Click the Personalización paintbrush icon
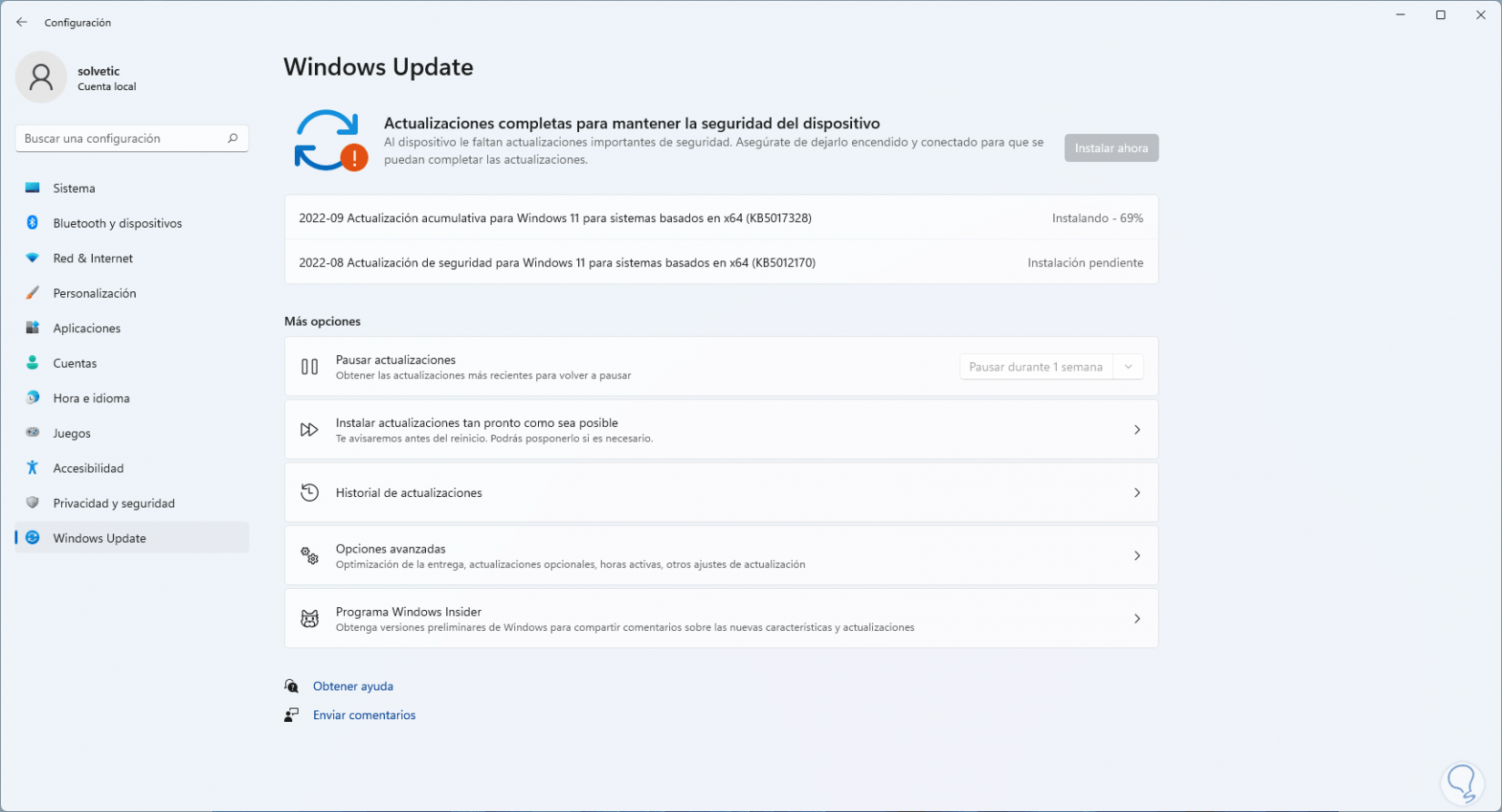 [33, 293]
